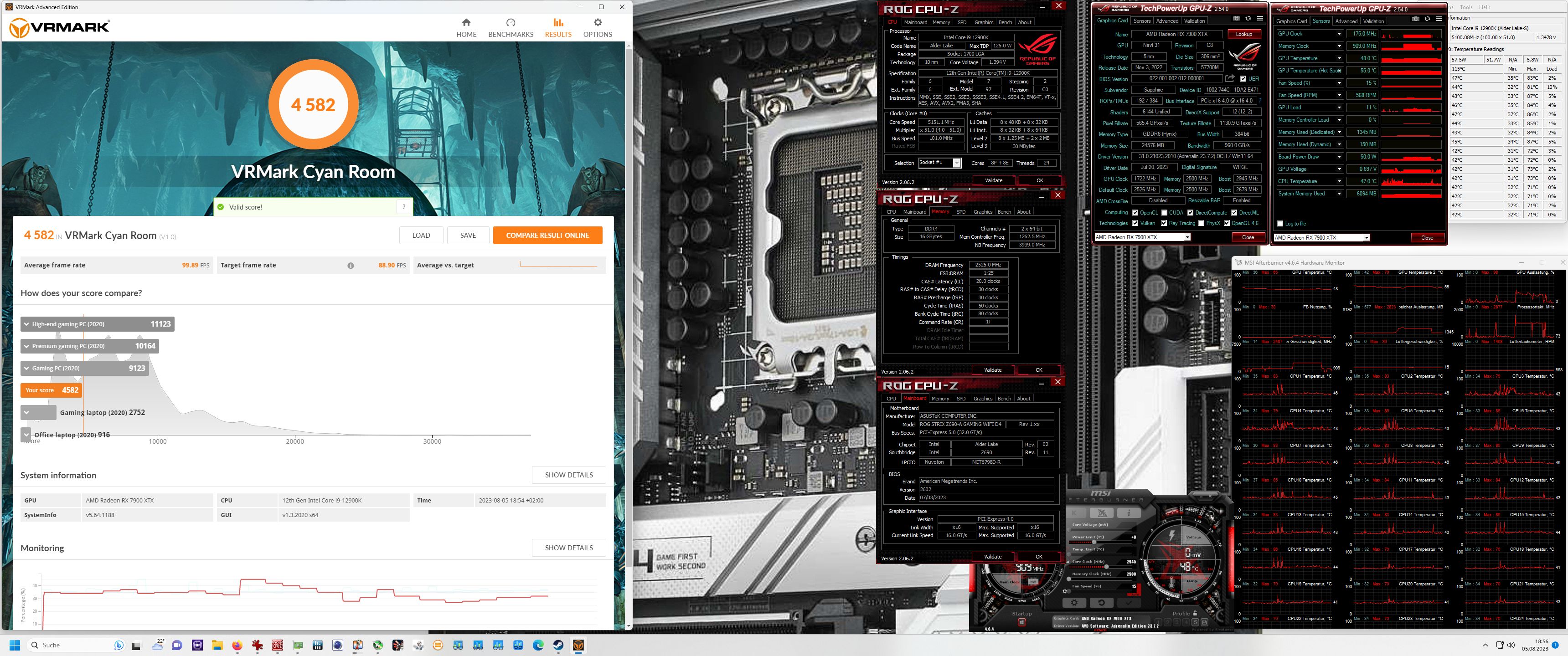Open Firefox from the taskbar
1568x656 pixels.
[237, 645]
